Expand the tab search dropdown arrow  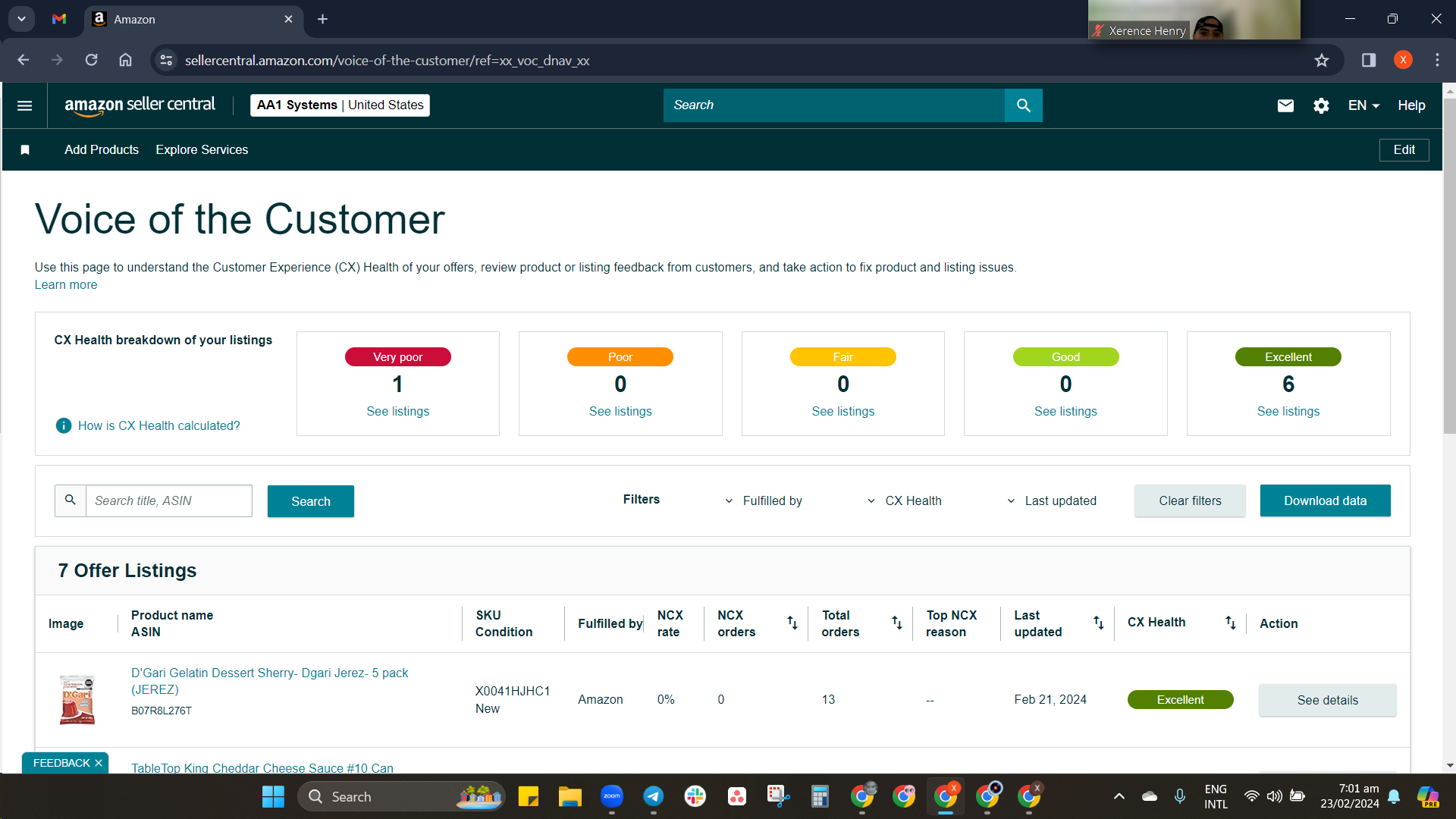(x=21, y=19)
